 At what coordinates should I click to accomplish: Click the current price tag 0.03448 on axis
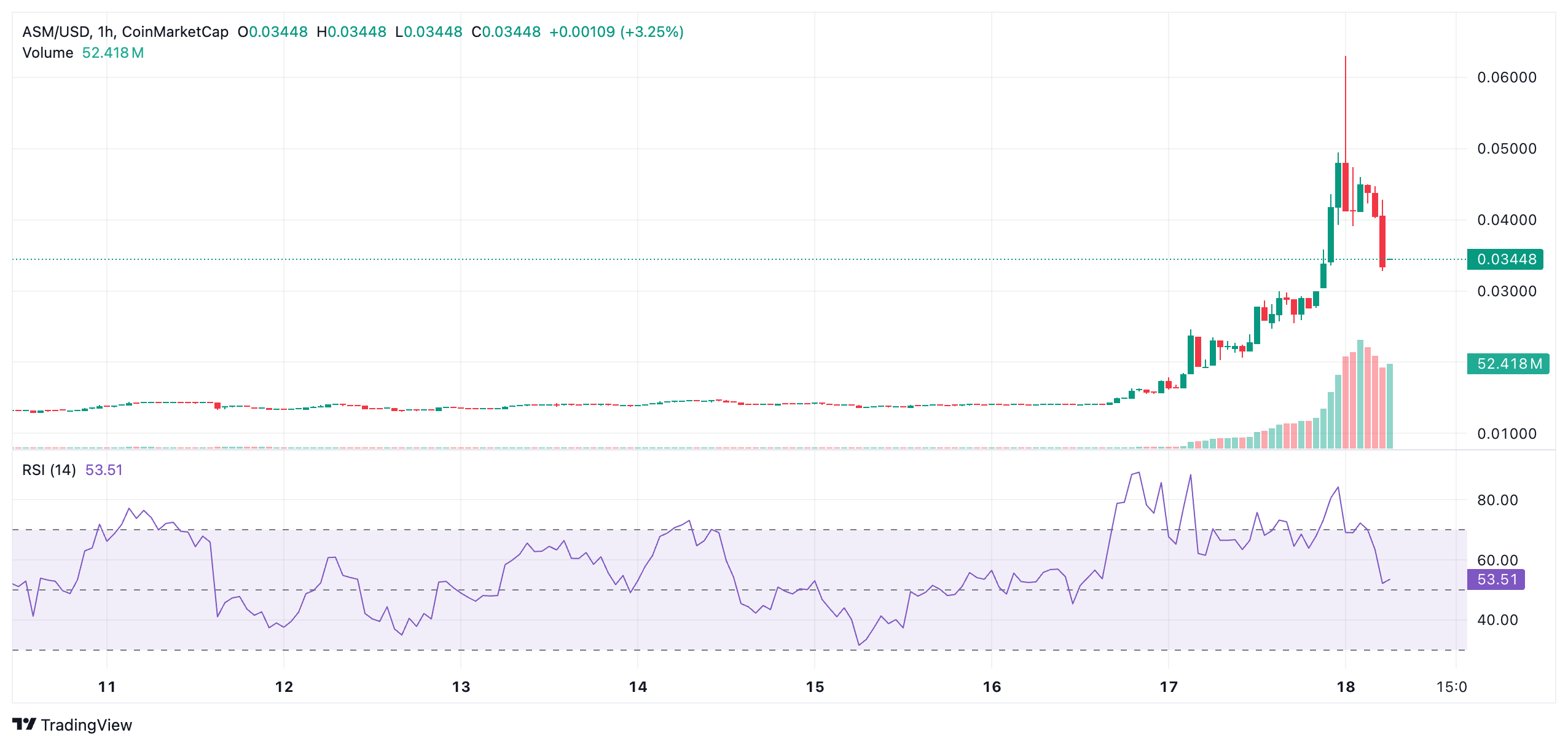pyautogui.click(x=1507, y=260)
